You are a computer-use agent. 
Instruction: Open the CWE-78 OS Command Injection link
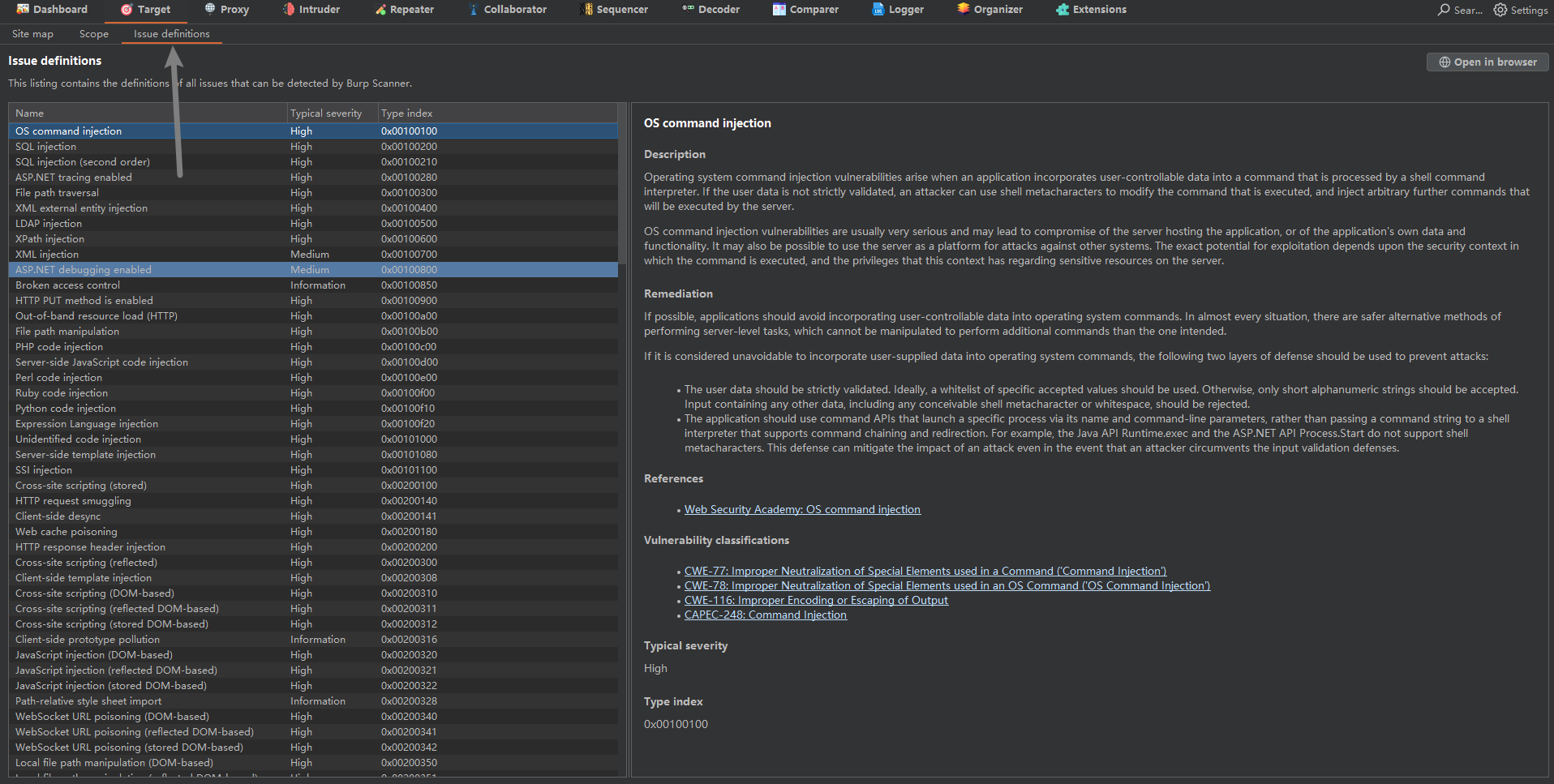947,586
